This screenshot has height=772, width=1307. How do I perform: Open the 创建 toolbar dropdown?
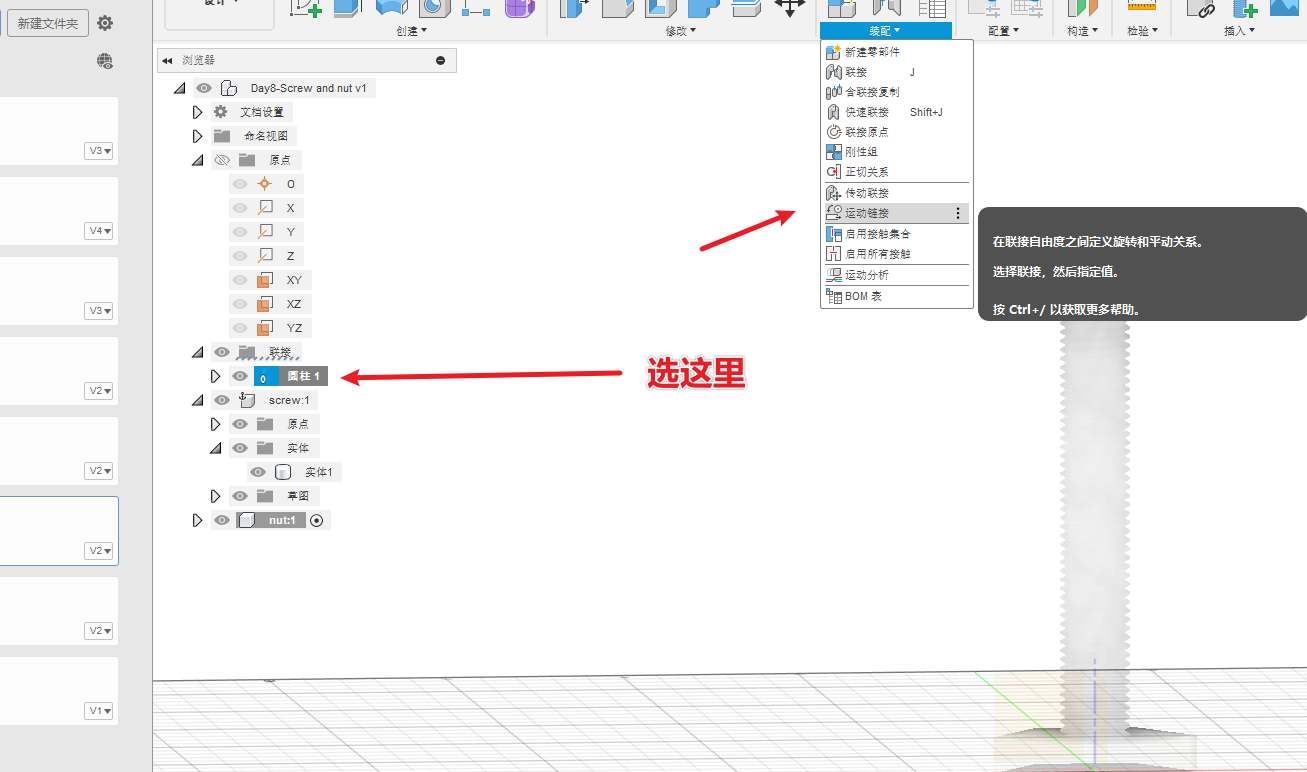[x=412, y=31]
